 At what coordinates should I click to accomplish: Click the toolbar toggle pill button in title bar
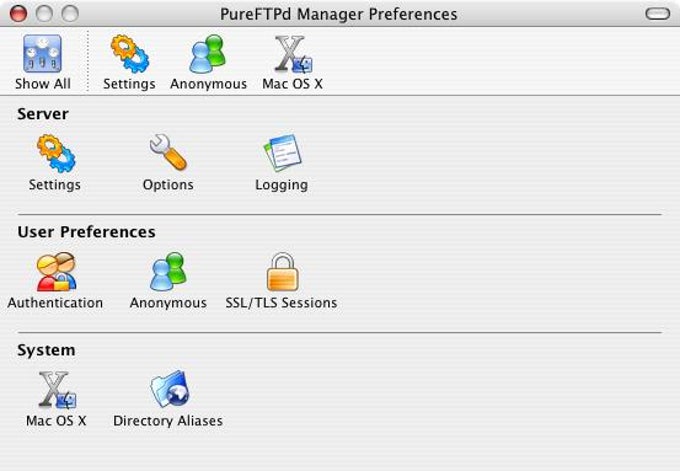pyautogui.click(x=658, y=14)
